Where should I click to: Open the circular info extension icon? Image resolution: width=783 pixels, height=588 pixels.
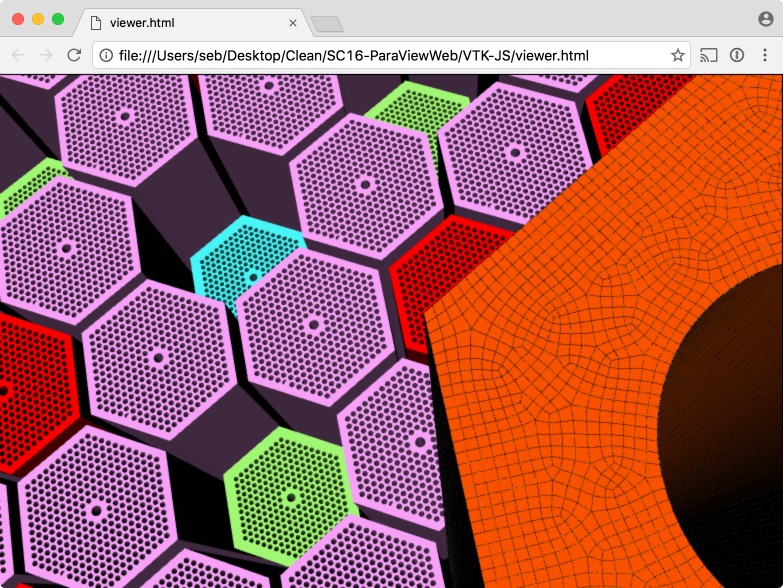[x=737, y=55]
